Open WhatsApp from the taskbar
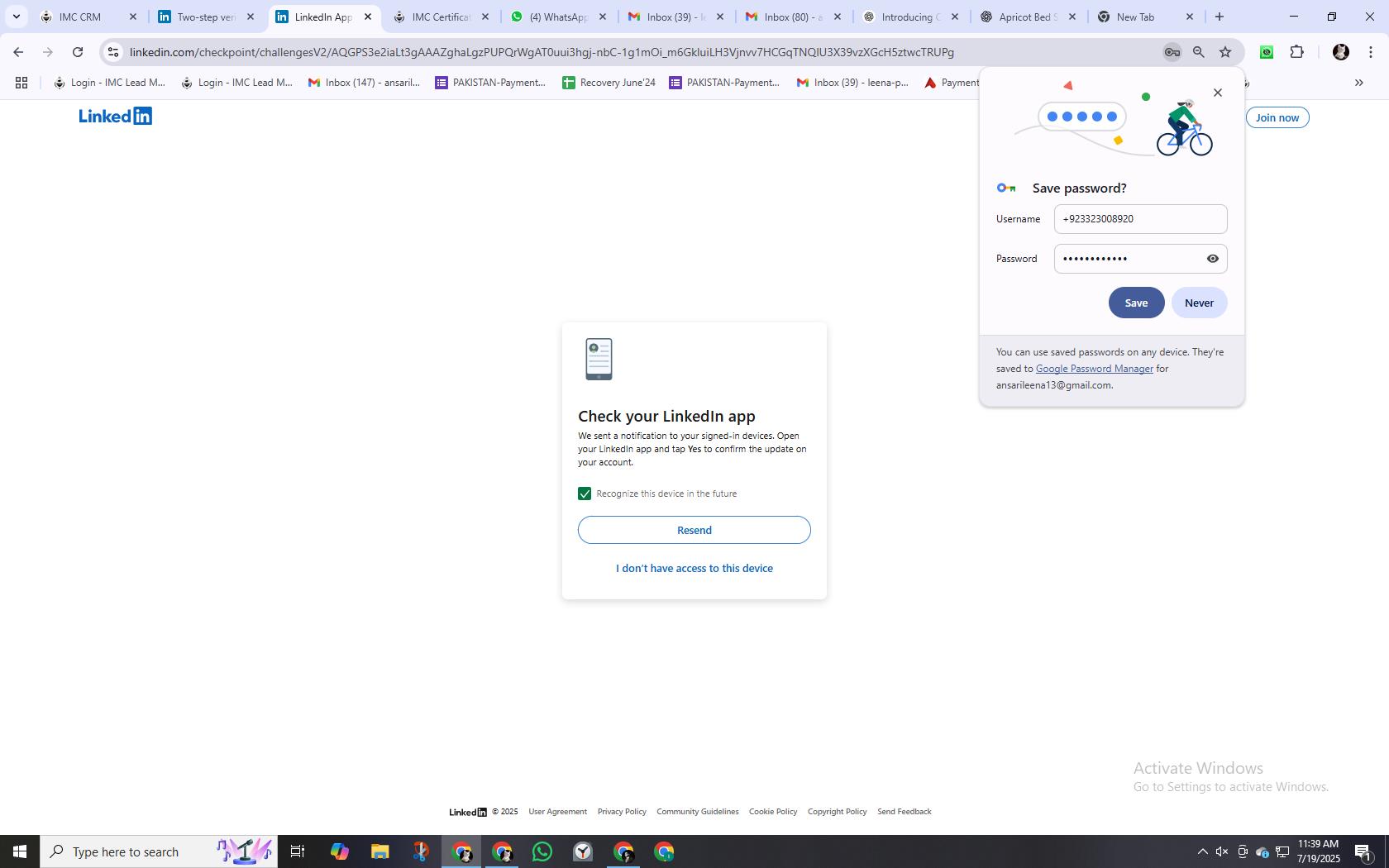 542,851
